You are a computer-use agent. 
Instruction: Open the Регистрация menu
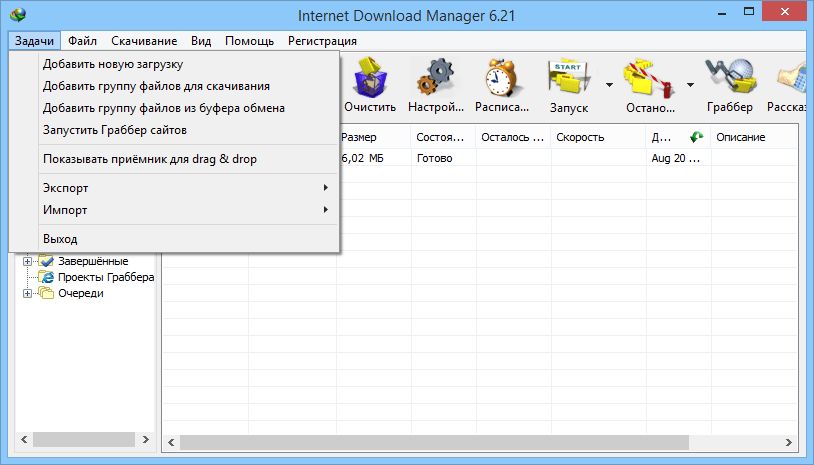click(x=322, y=41)
